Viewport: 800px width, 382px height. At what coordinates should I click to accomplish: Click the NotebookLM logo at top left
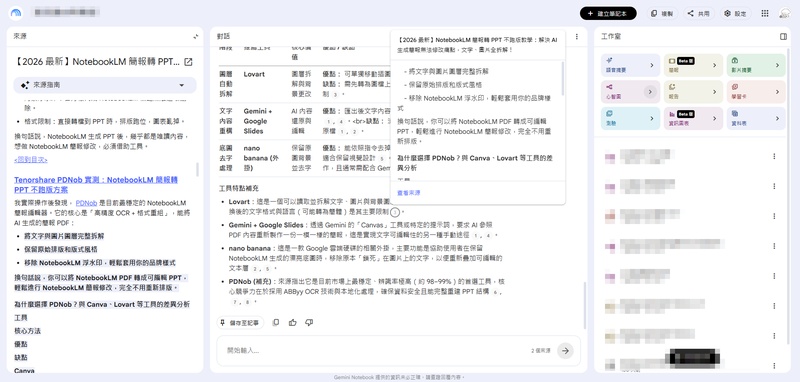point(16,13)
